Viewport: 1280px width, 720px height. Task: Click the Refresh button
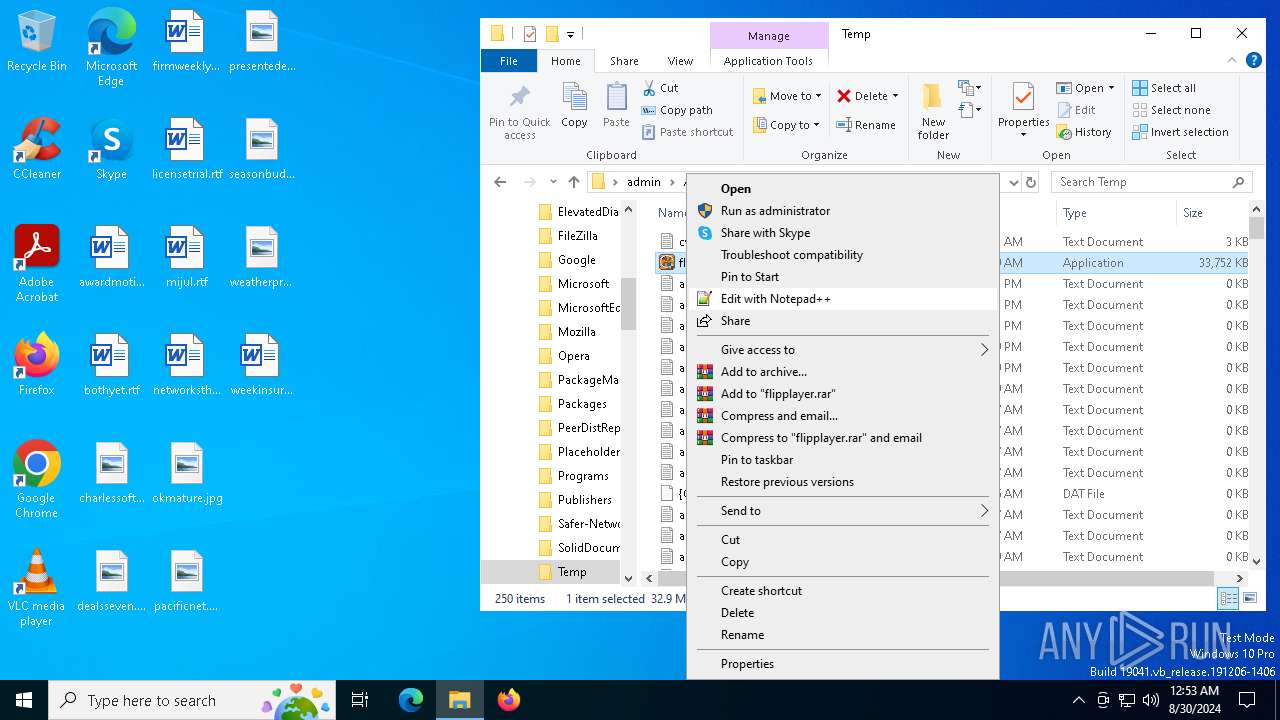pos(1031,182)
